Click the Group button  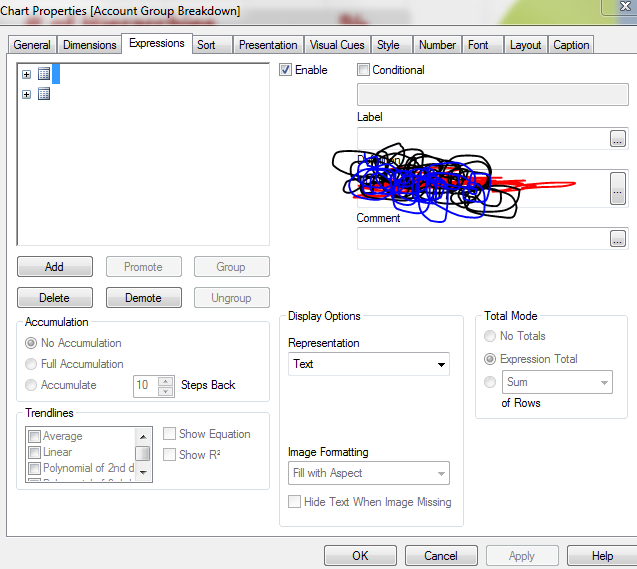point(232,267)
